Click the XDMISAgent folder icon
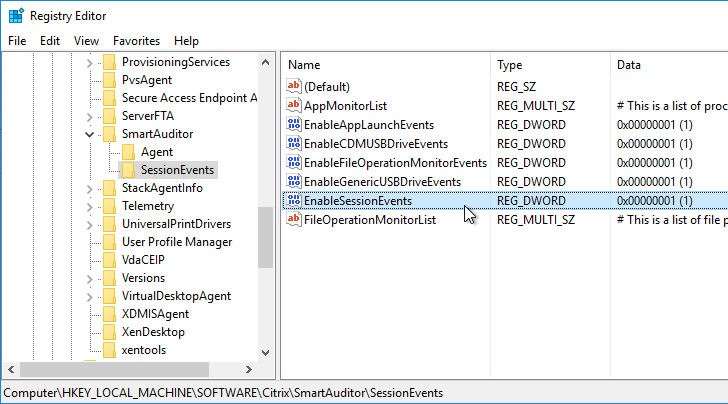The image size is (728, 404). coord(110,314)
